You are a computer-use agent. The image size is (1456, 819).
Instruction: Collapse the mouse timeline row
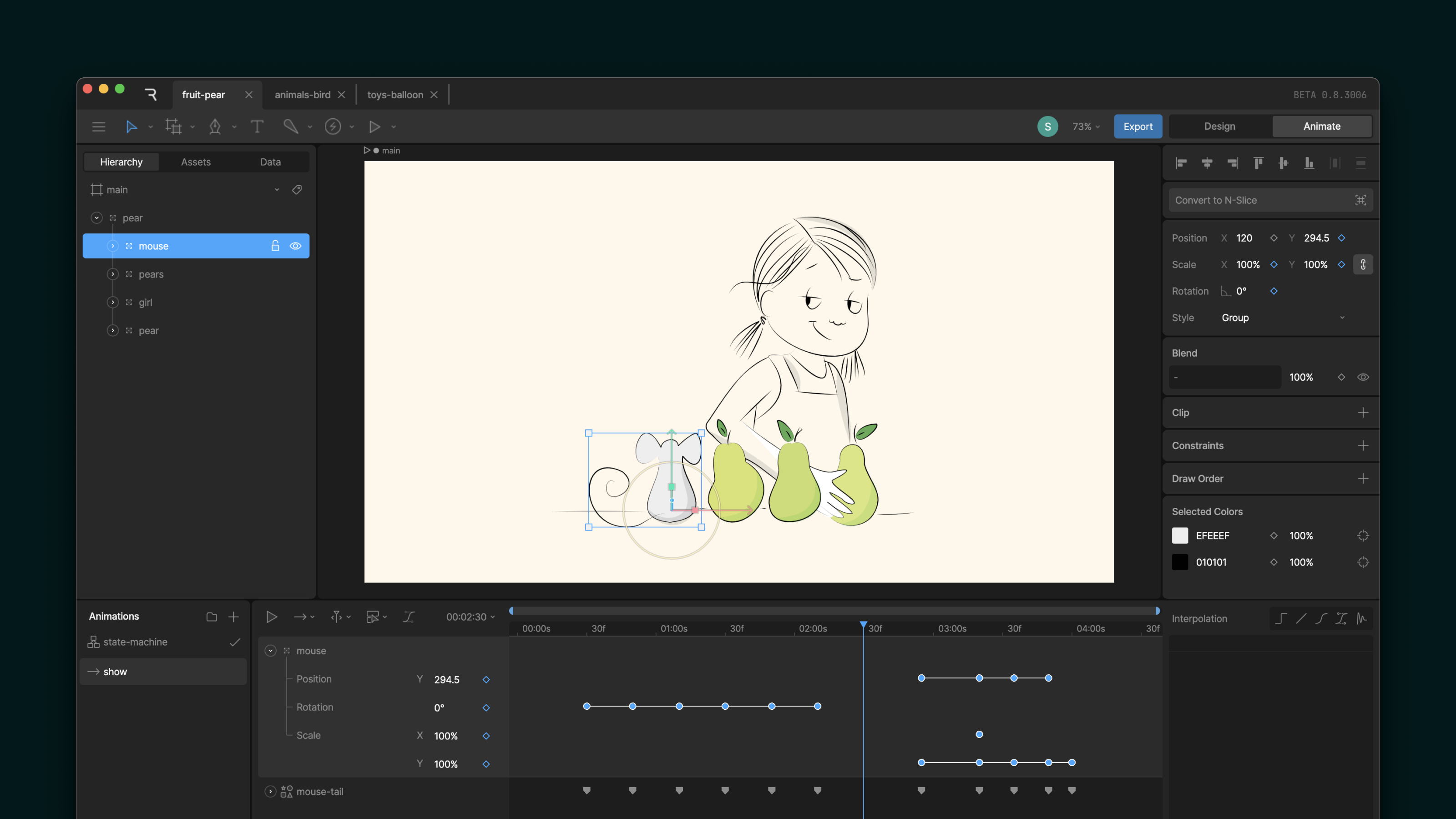point(270,651)
